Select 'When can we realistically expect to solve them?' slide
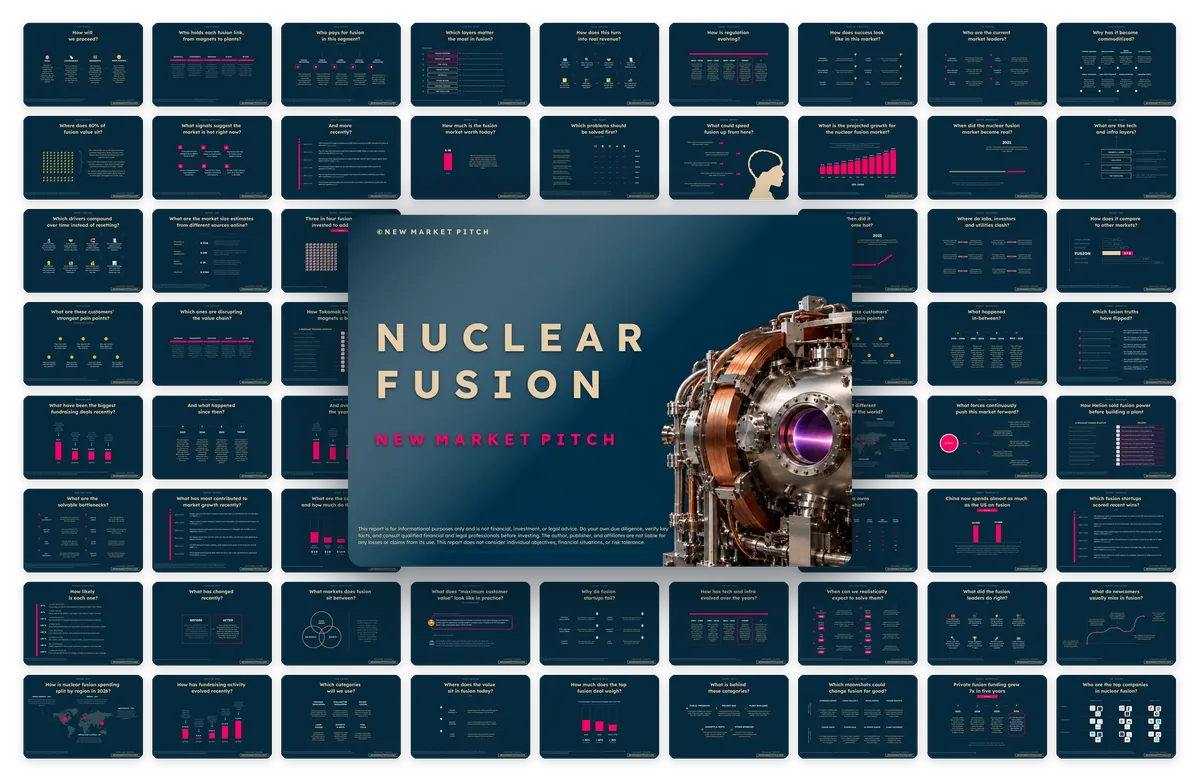The height and width of the screenshot is (782, 1200). (x=858, y=624)
